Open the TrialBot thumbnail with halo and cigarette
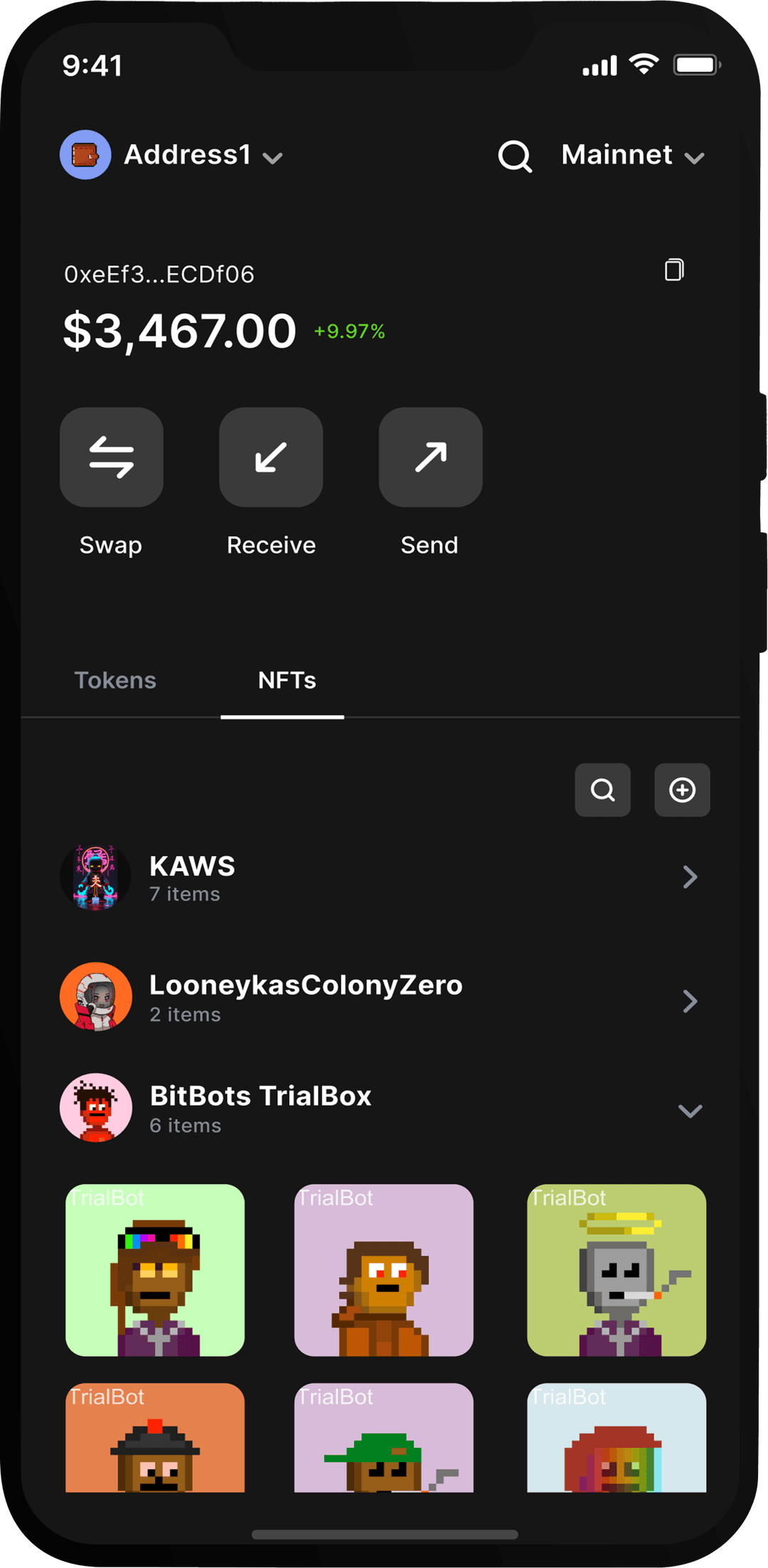Screen dimensions: 768x1568 point(617,1270)
